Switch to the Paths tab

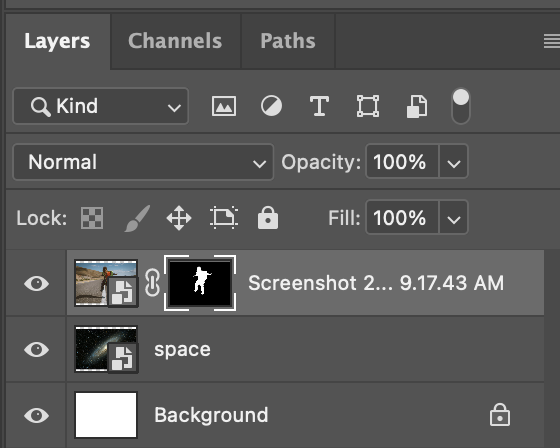pyautogui.click(x=288, y=41)
